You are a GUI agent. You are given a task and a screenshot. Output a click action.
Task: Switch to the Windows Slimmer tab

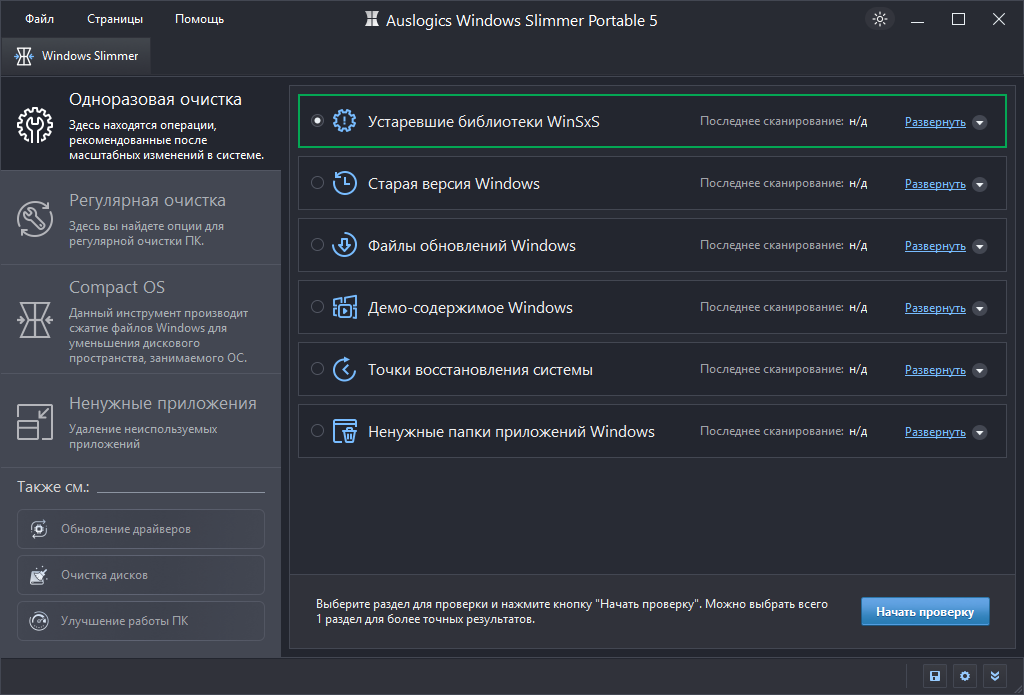[x=77, y=56]
